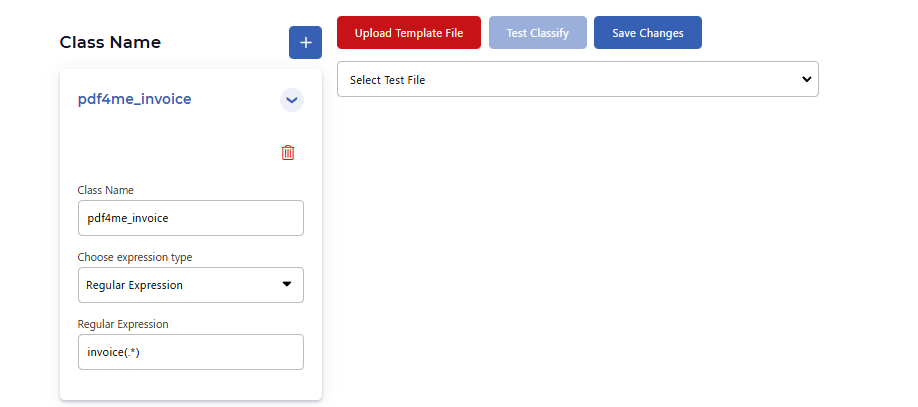
Task: Collapse the pdf4me_invoice panel using its chevron
Action: [x=292, y=100]
